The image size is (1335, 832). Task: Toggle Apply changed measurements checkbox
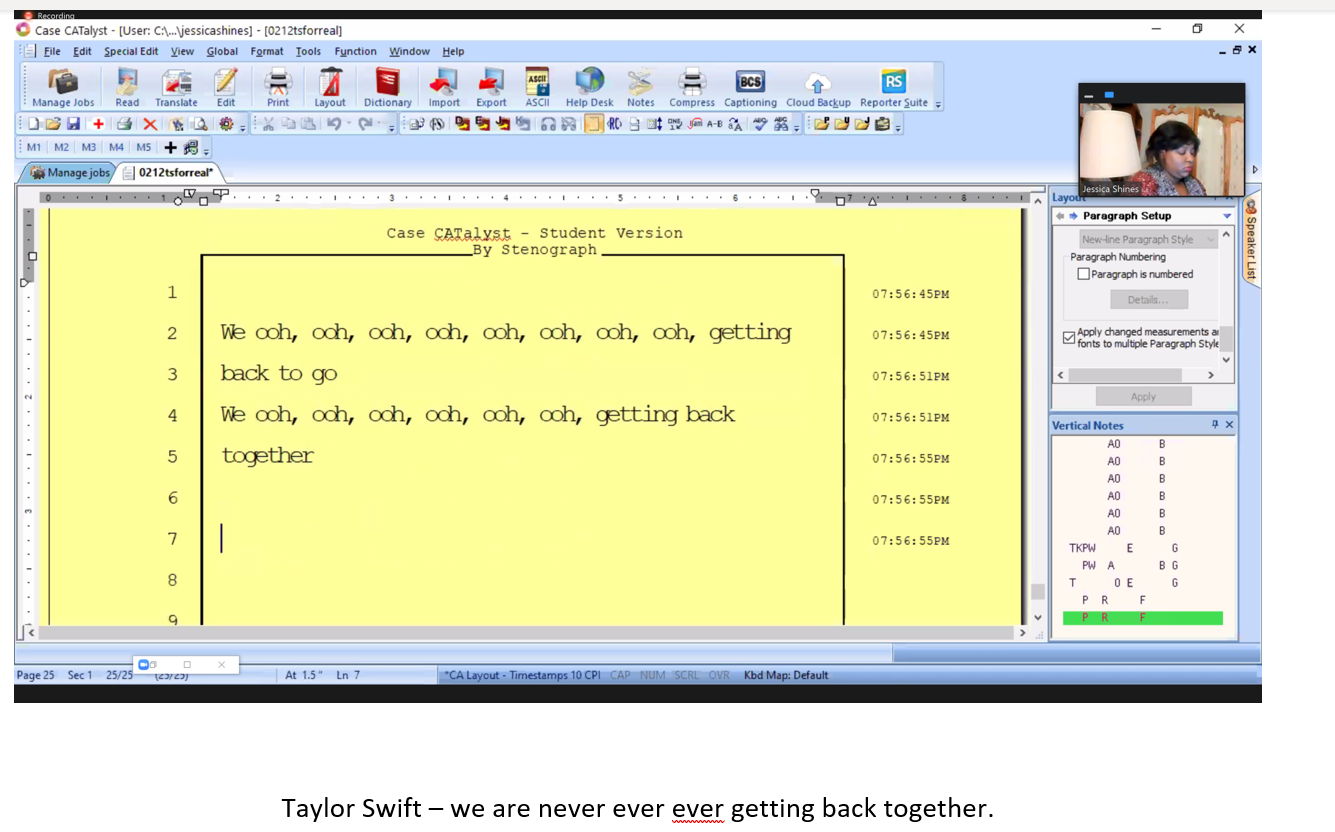click(x=1069, y=338)
